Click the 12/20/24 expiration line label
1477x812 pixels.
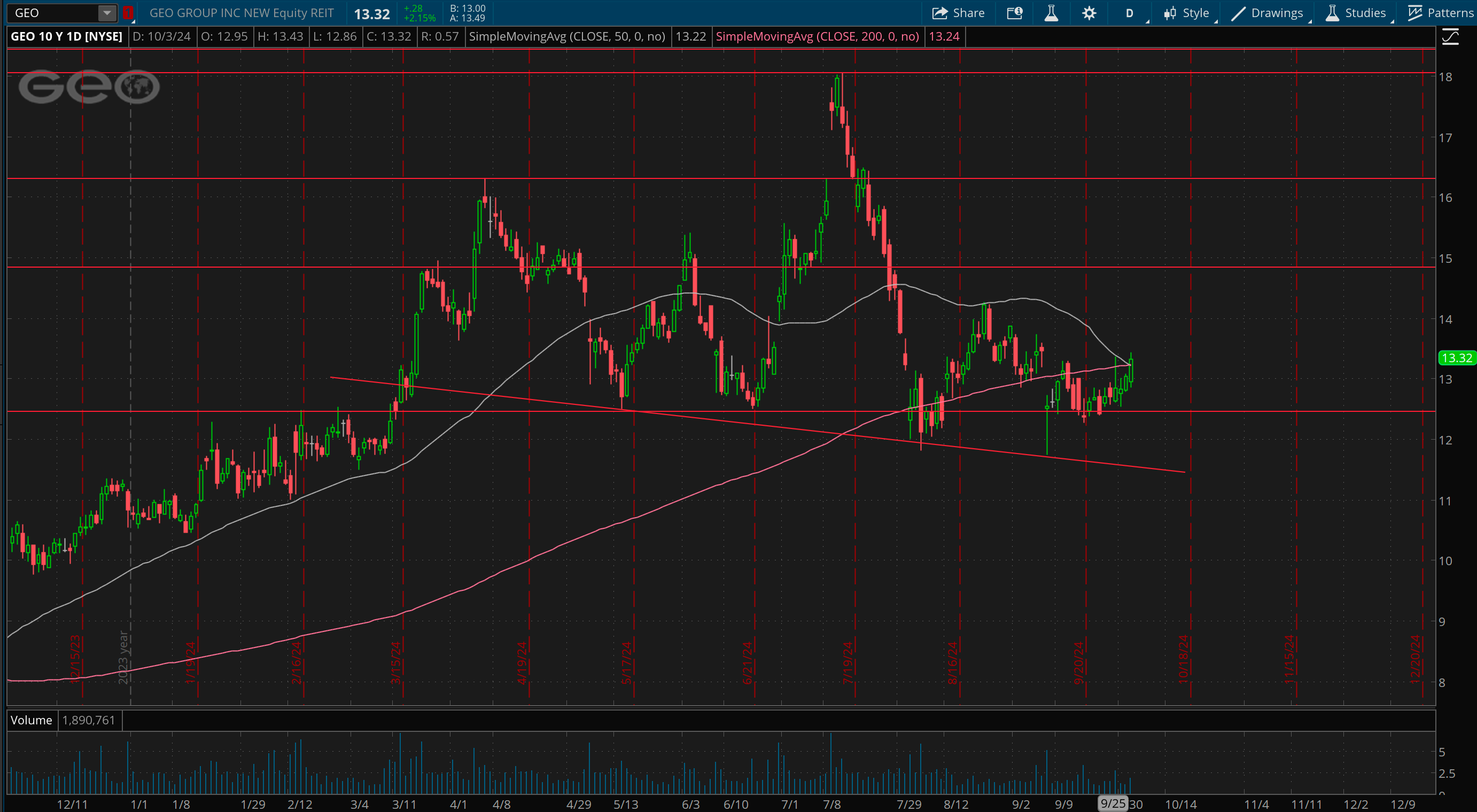click(x=1414, y=659)
